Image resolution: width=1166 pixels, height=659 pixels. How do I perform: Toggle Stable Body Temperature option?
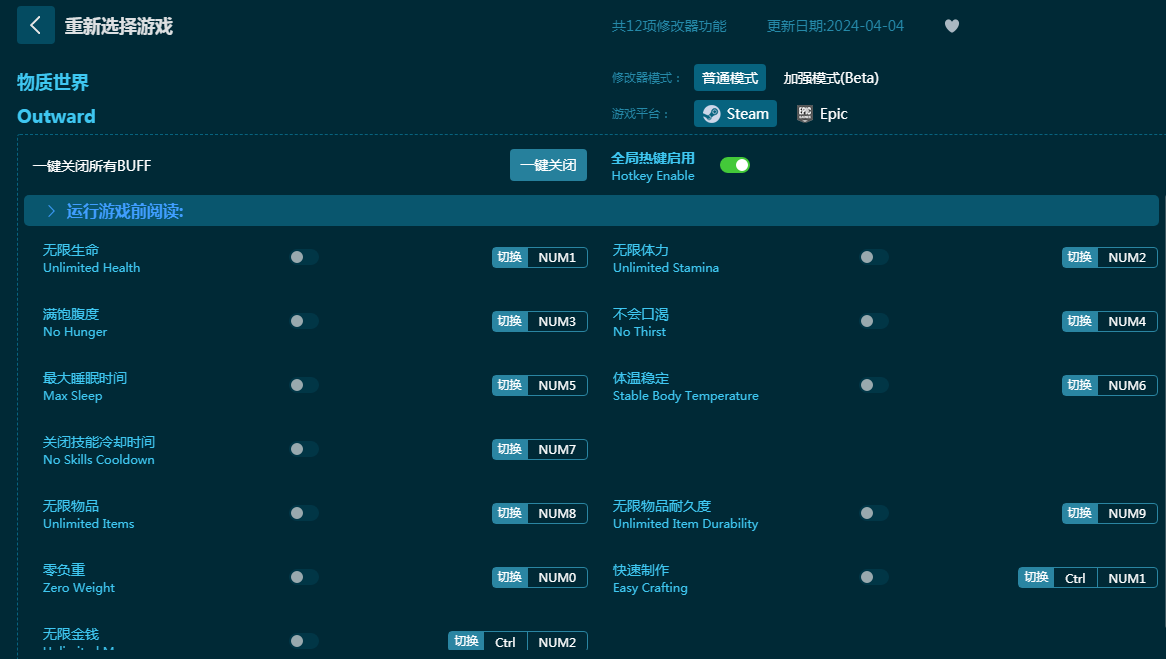pos(874,385)
